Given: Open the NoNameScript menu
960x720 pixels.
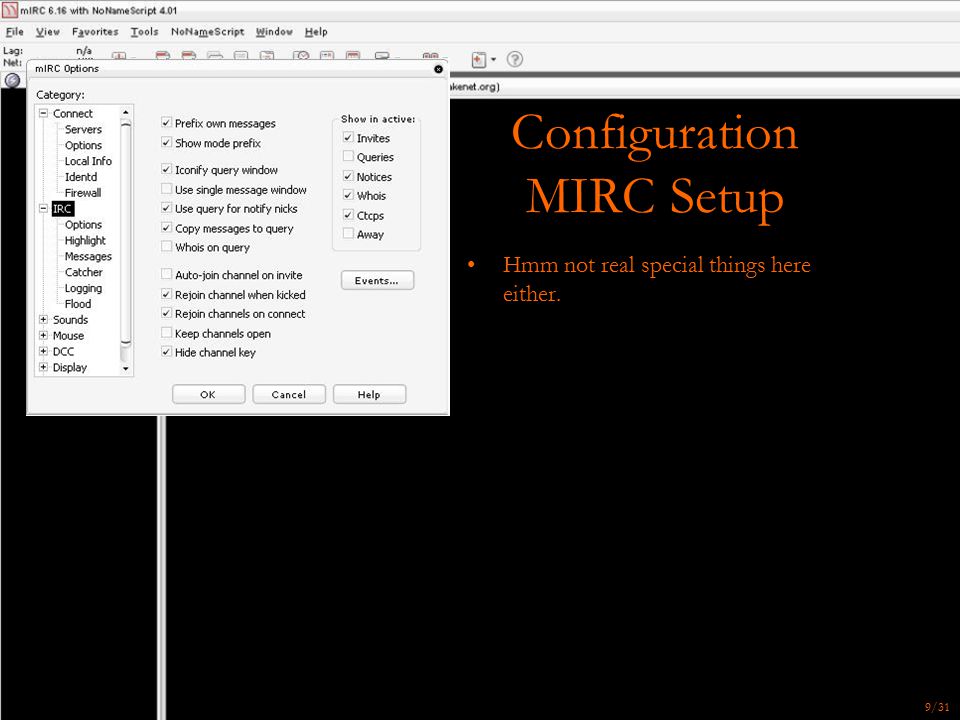Looking at the screenshot, I should 208,32.
